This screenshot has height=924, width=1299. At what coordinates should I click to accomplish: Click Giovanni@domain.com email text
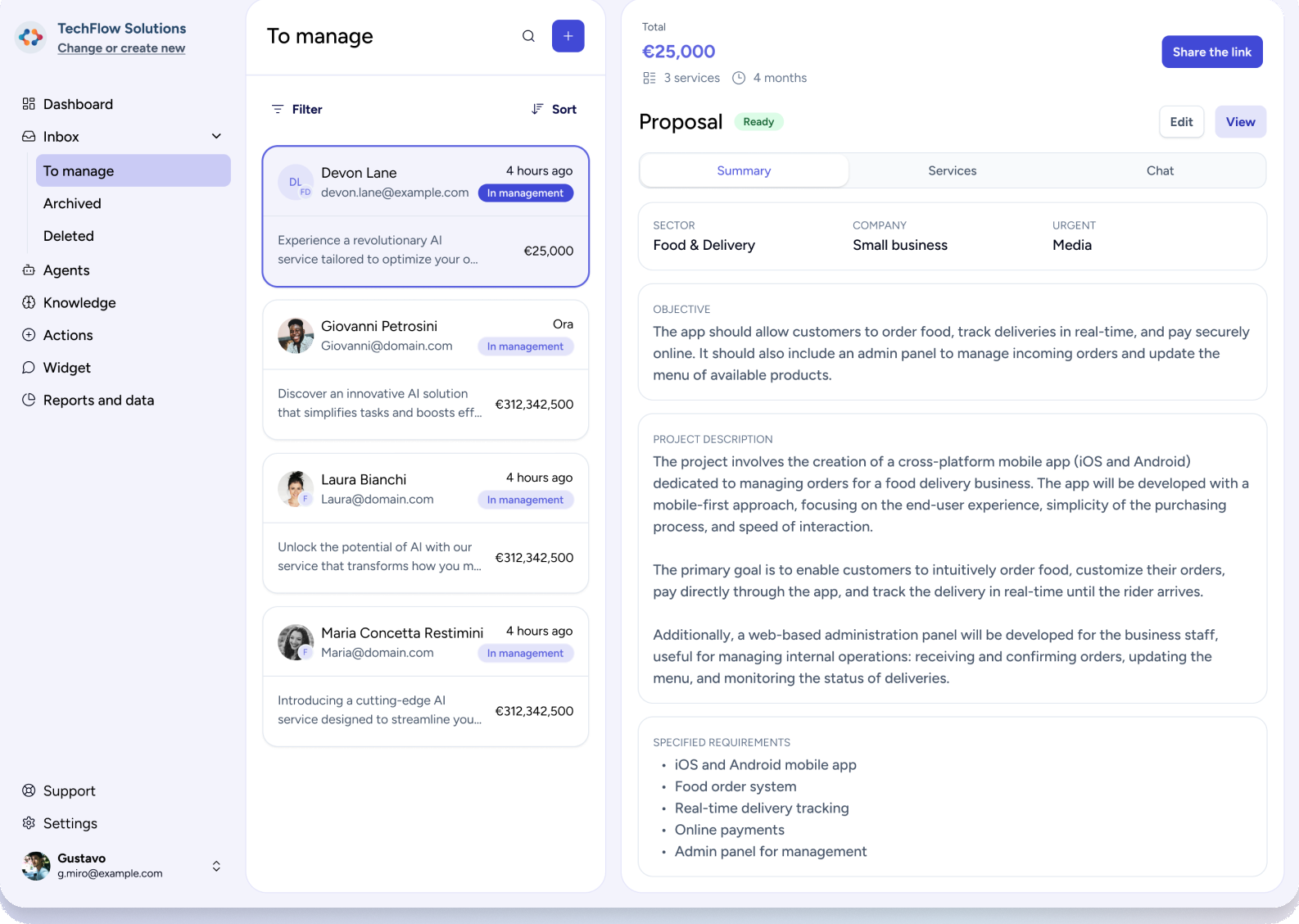(387, 346)
